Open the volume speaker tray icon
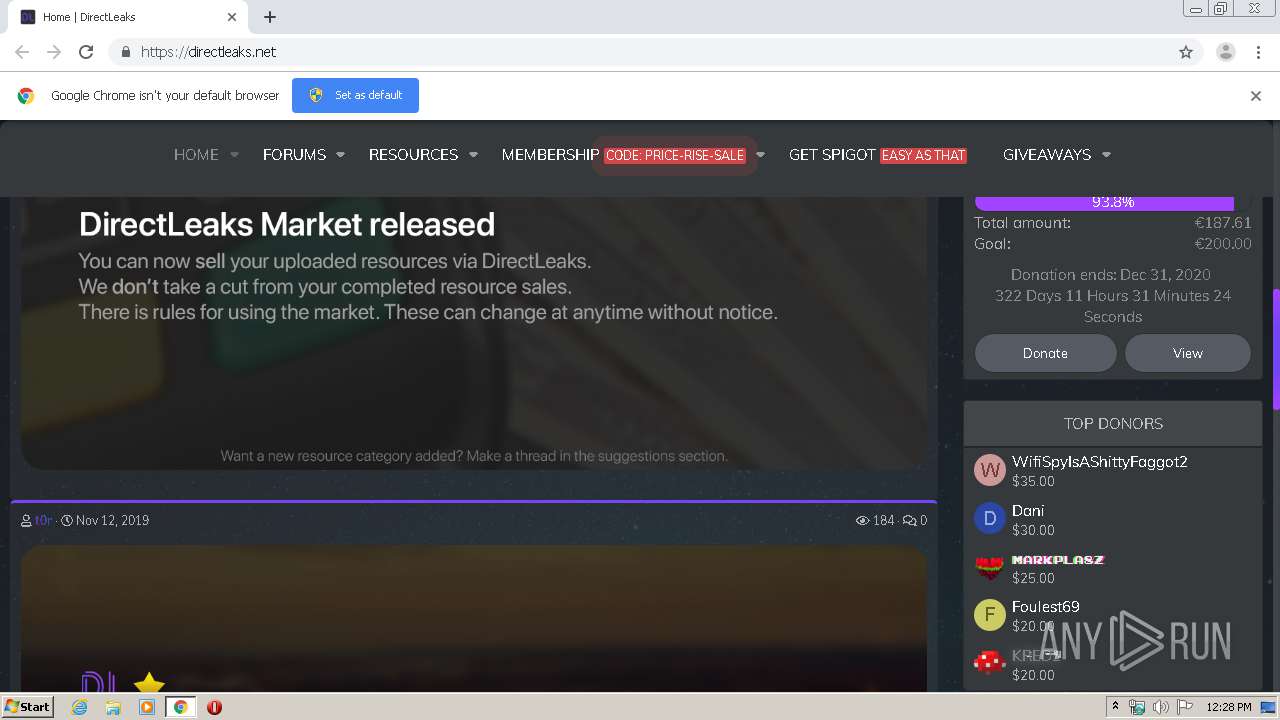This screenshot has height=720, width=1280. 1161,707
